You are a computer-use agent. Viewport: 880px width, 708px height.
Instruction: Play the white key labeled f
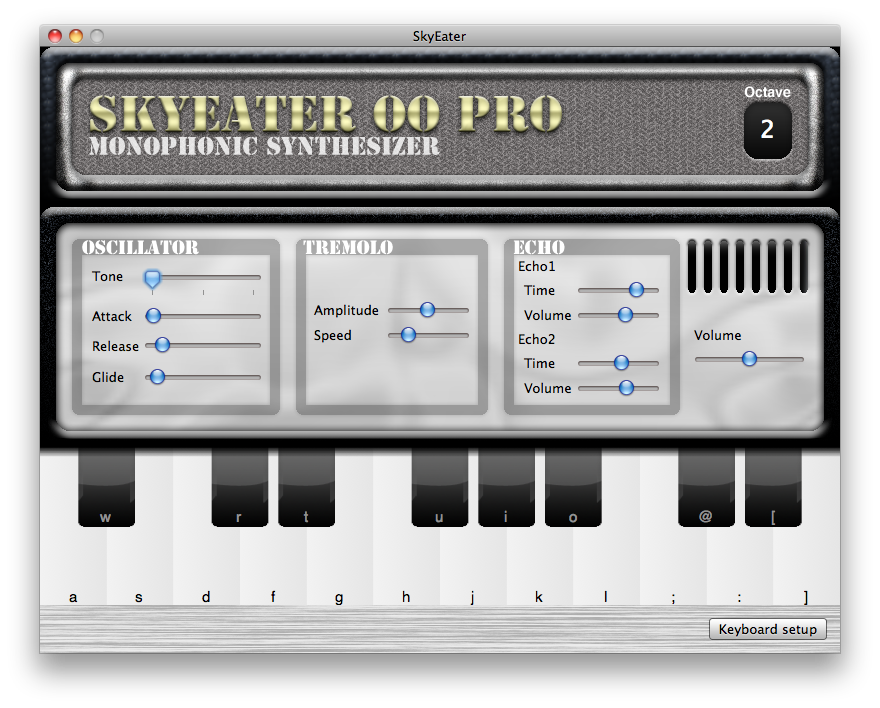(273, 567)
